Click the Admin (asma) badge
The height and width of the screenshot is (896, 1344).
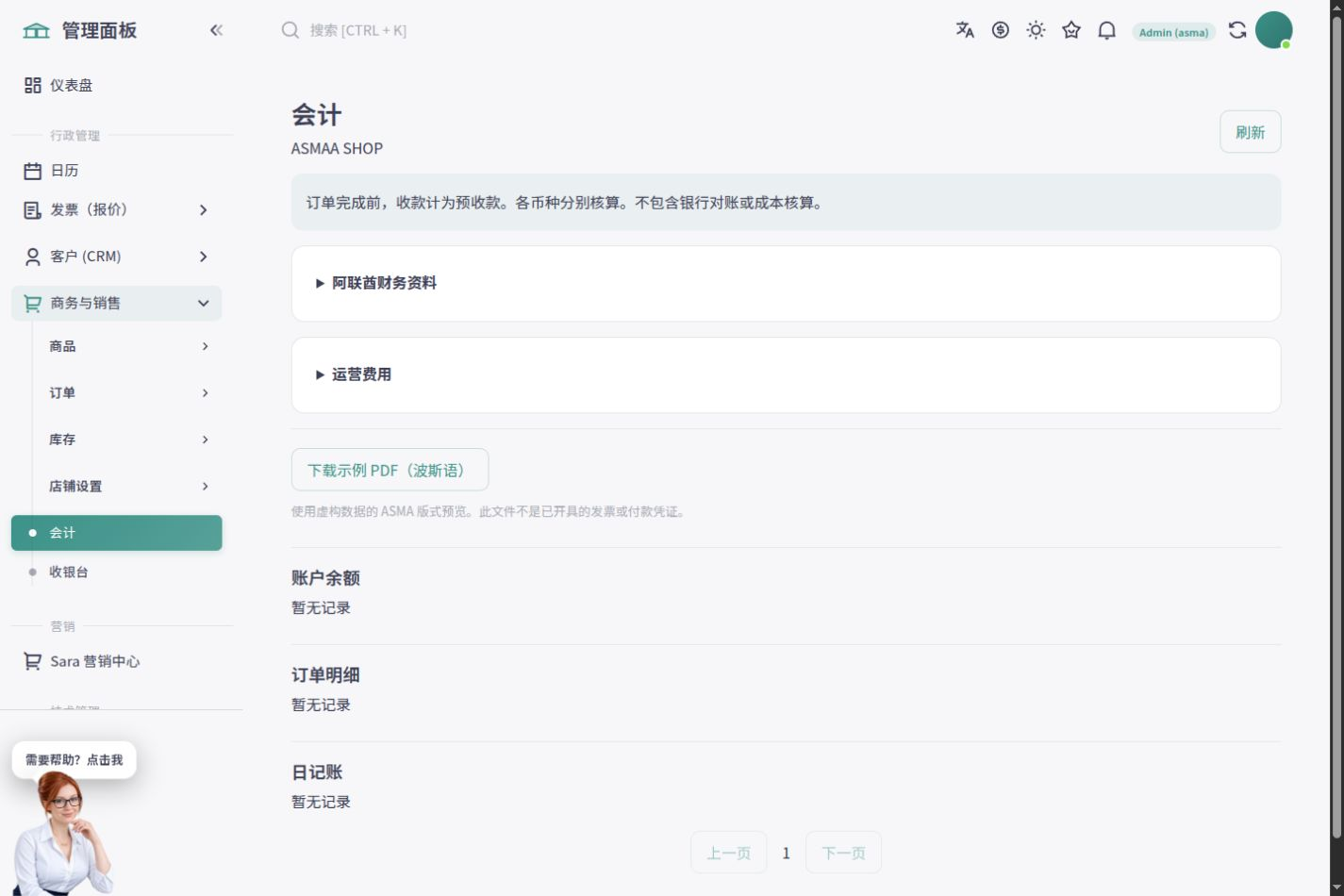point(1173,32)
